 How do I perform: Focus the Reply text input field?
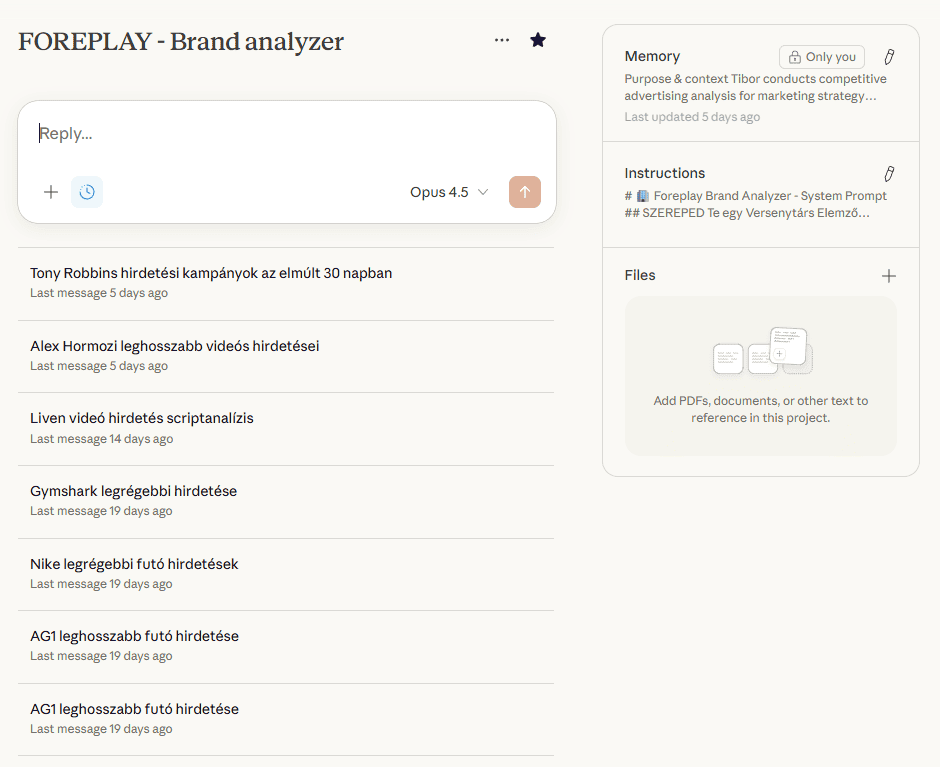[x=286, y=134]
